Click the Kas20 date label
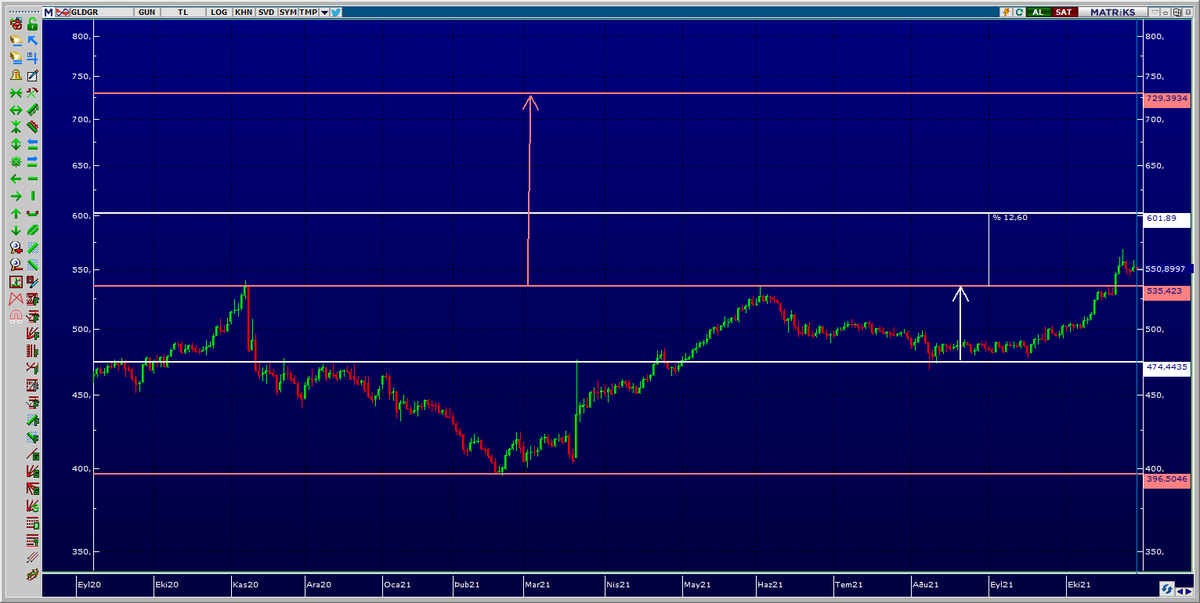This screenshot has height=603, width=1200. (x=245, y=584)
